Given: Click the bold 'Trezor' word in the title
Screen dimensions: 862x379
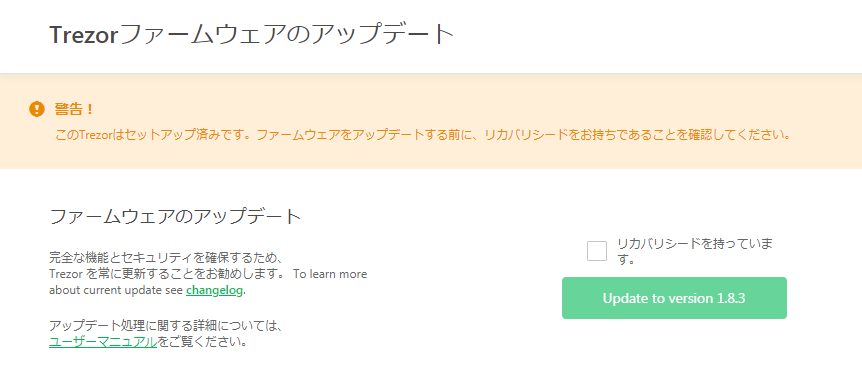Looking at the screenshot, I should point(84,36).
